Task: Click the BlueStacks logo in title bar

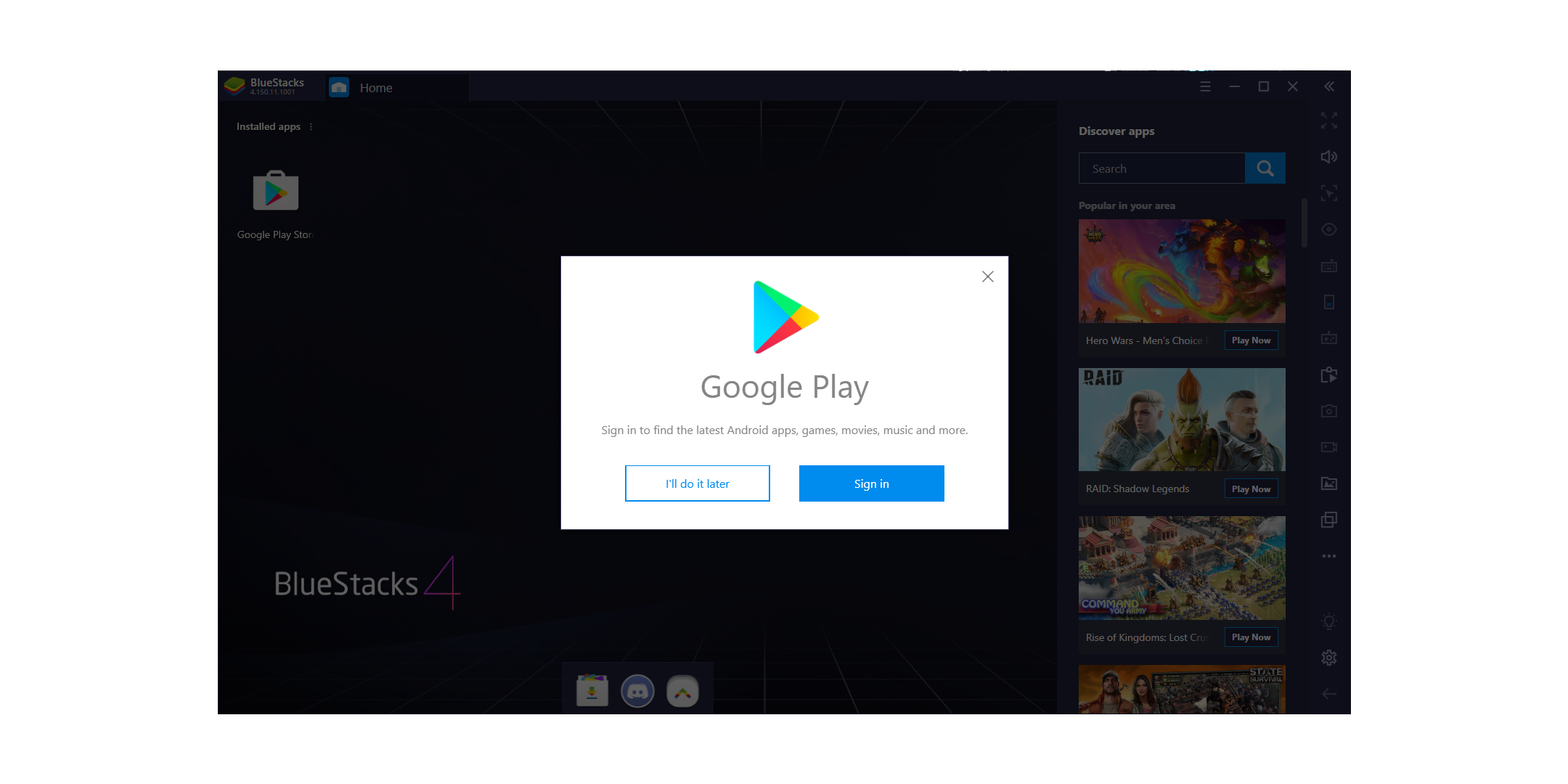Action: point(234,86)
